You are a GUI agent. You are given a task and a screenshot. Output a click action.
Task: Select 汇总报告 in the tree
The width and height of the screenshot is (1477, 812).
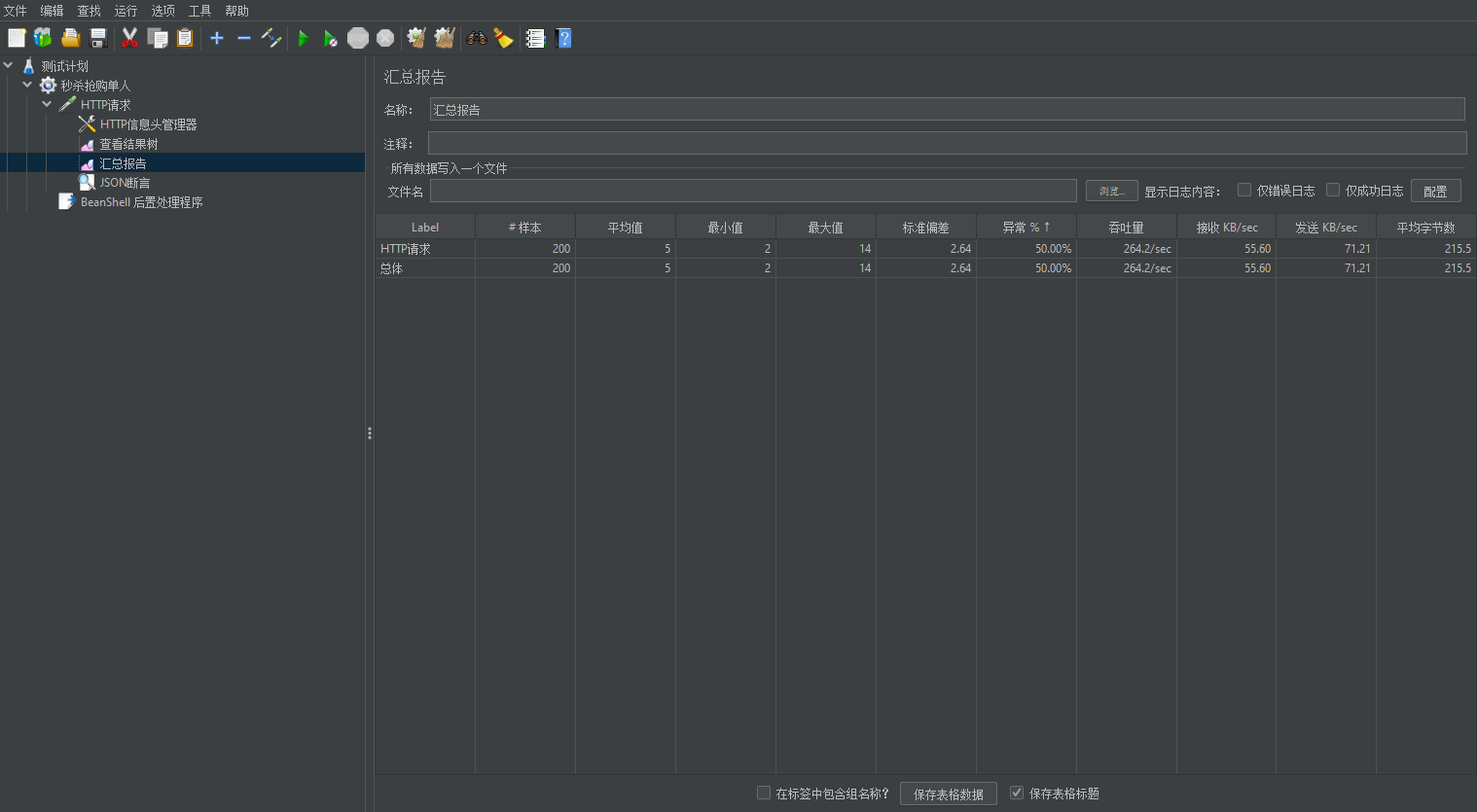click(123, 163)
